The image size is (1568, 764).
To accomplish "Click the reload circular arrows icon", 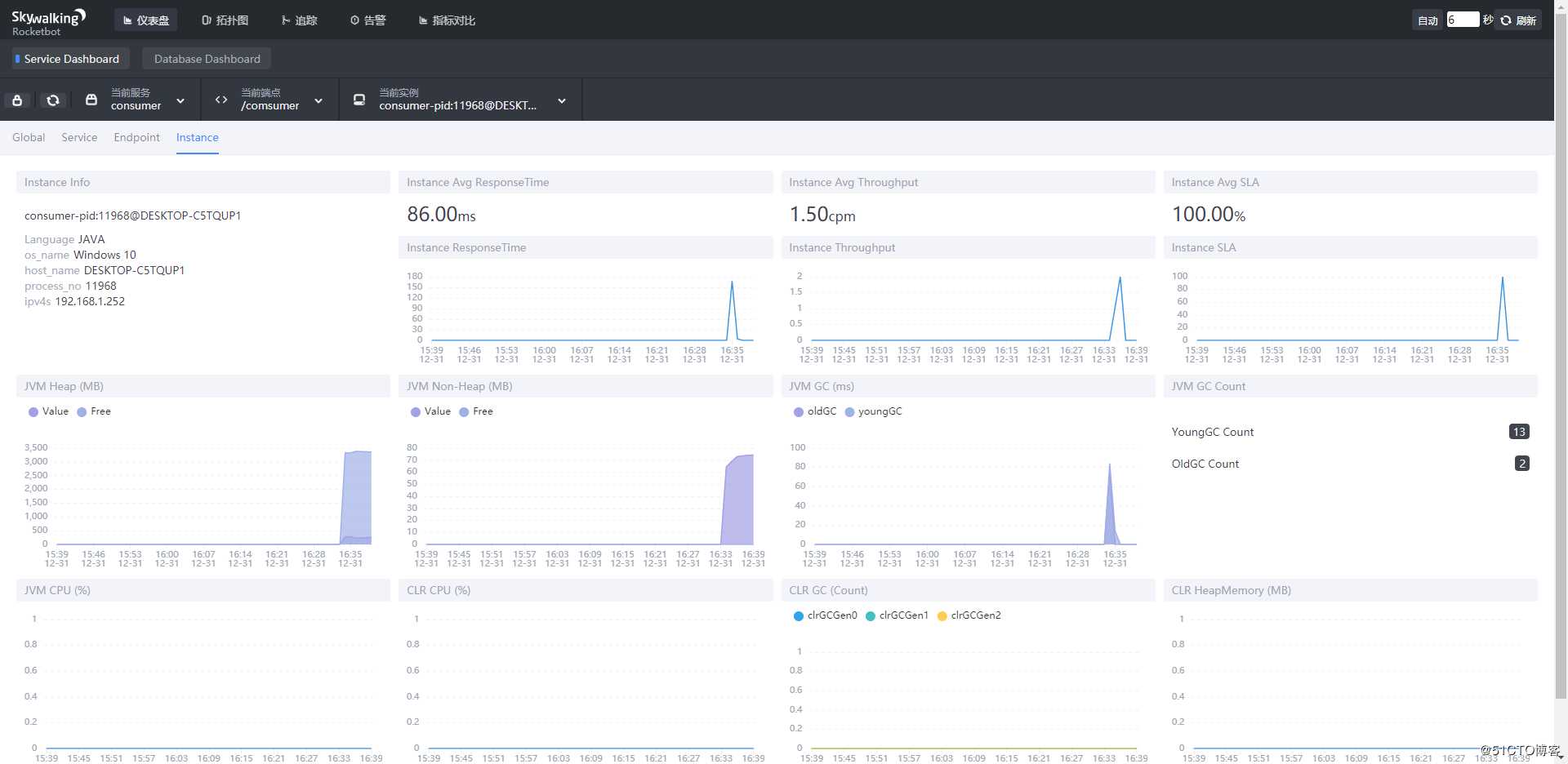I will (53, 100).
